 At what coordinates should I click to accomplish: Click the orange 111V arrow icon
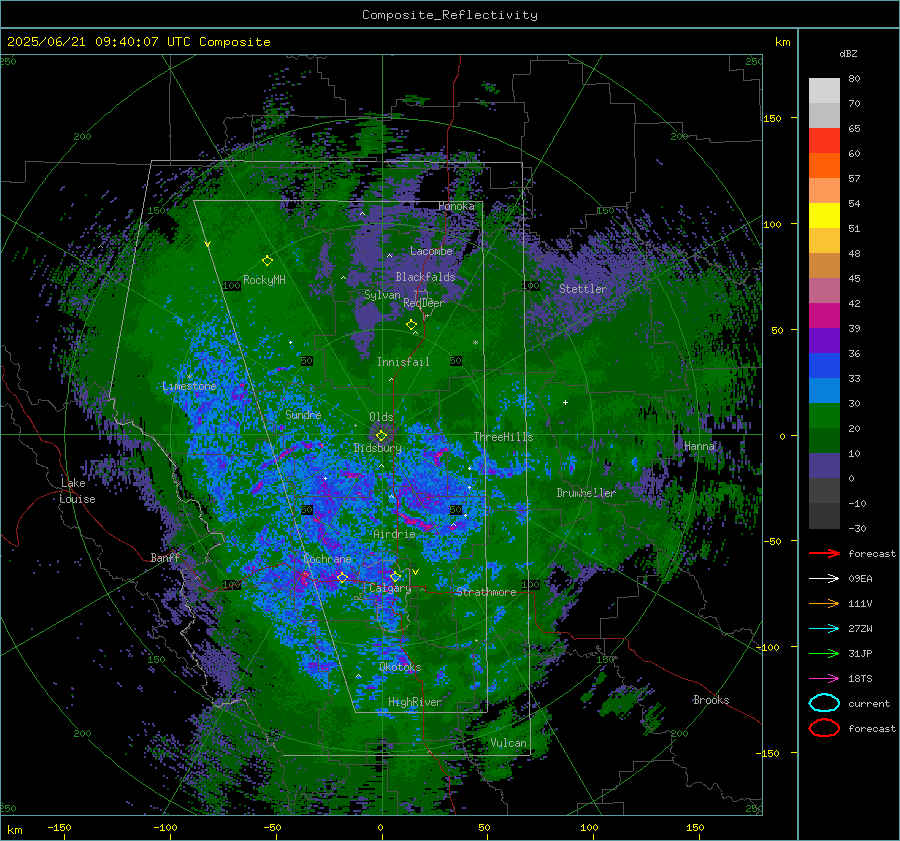(824, 603)
